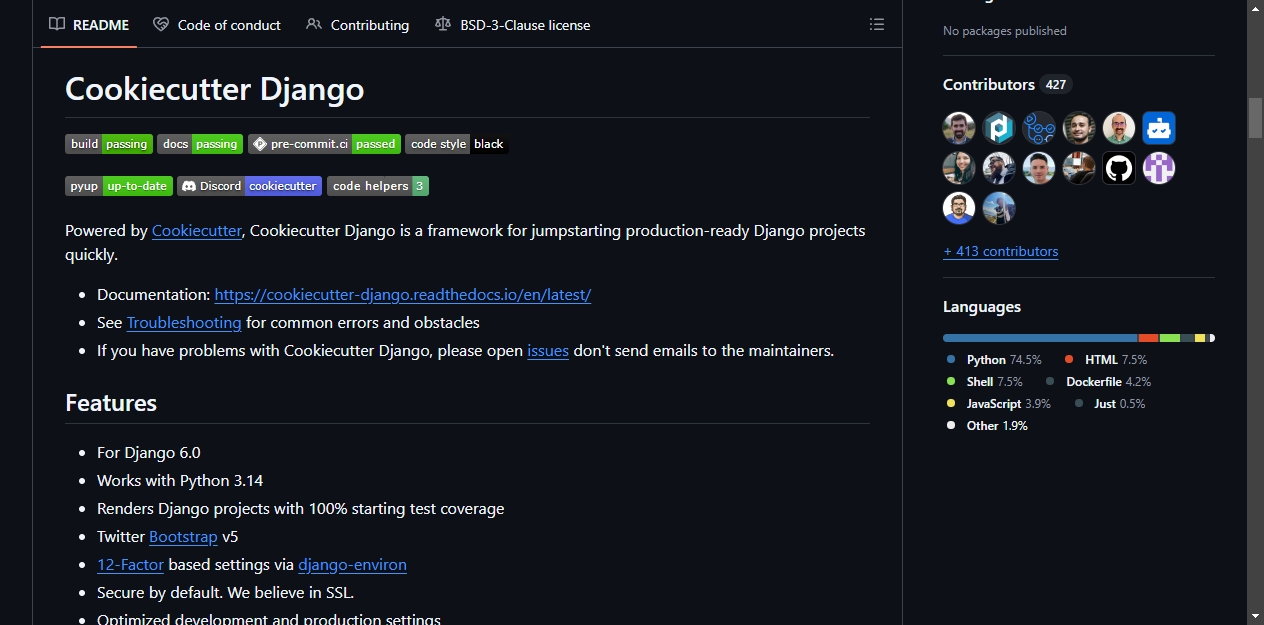Screen dimensions: 1264x625
Task: Open the README outline list icon
Action: click(x=877, y=24)
